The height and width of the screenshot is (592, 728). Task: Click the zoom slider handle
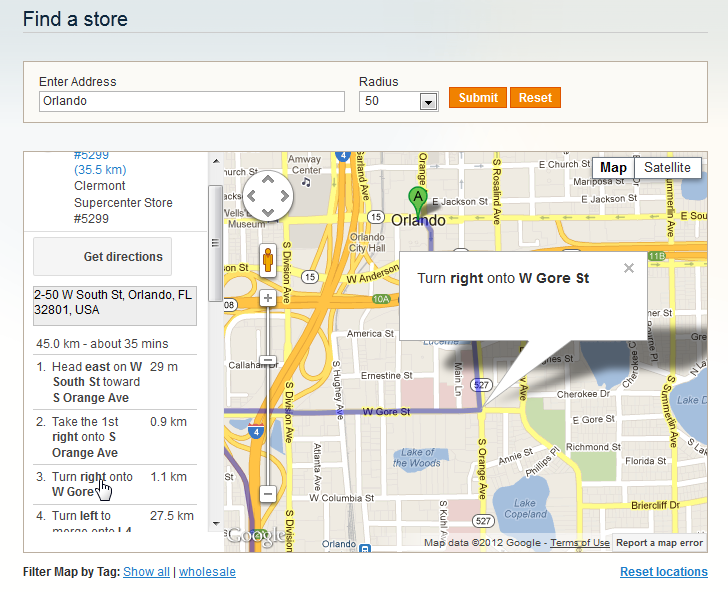tap(268, 360)
